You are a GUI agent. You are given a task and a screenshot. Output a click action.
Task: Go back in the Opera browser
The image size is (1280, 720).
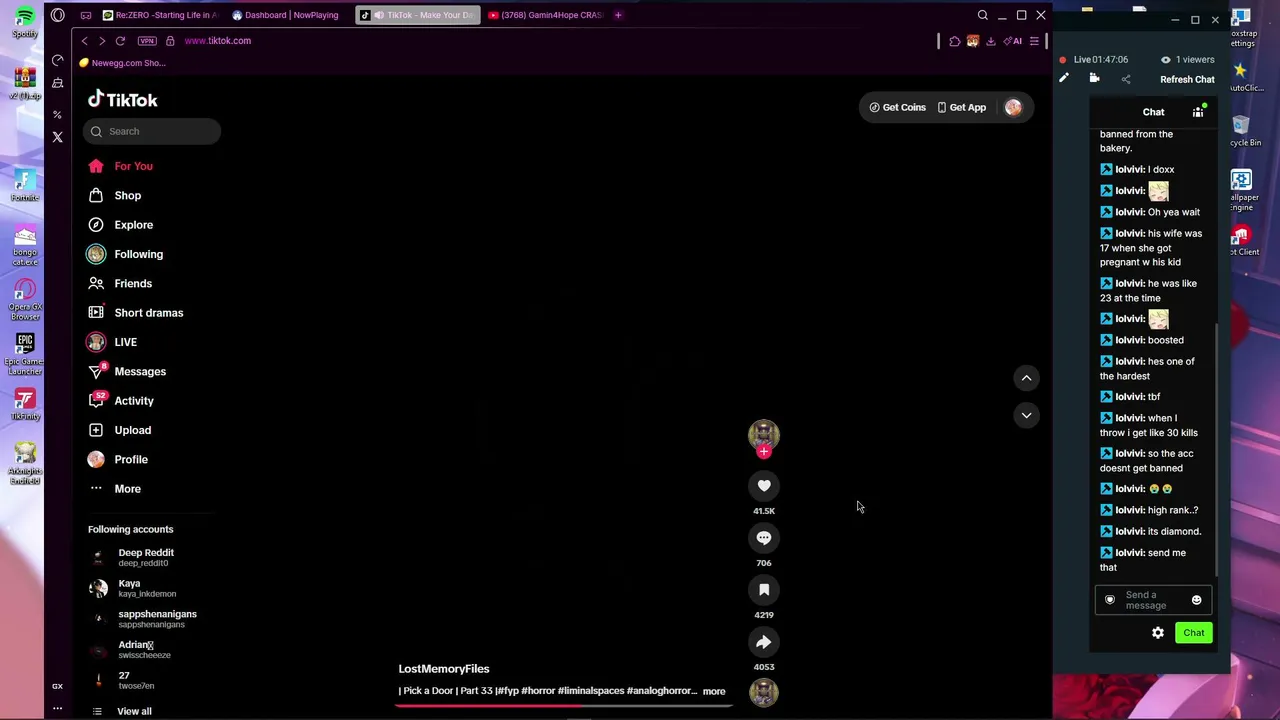(x=84, y=41)
